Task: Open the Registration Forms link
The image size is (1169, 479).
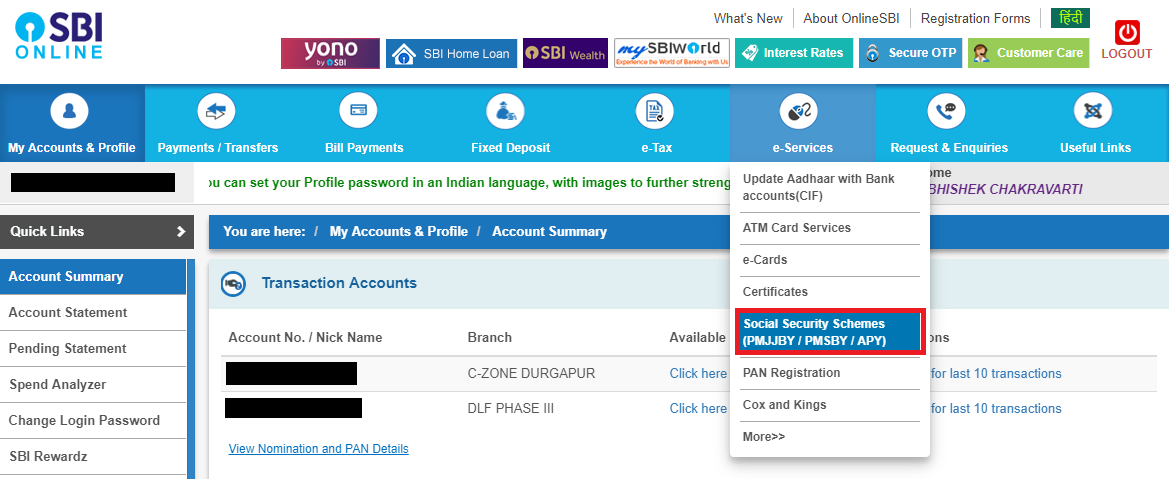Action: point(975,19)
